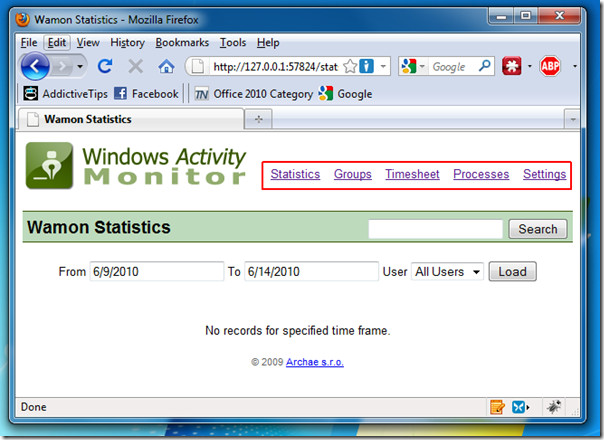Click the Firebug bug icon in status bar
Viewport: 604px width, 440px height.
click(554, 407)
